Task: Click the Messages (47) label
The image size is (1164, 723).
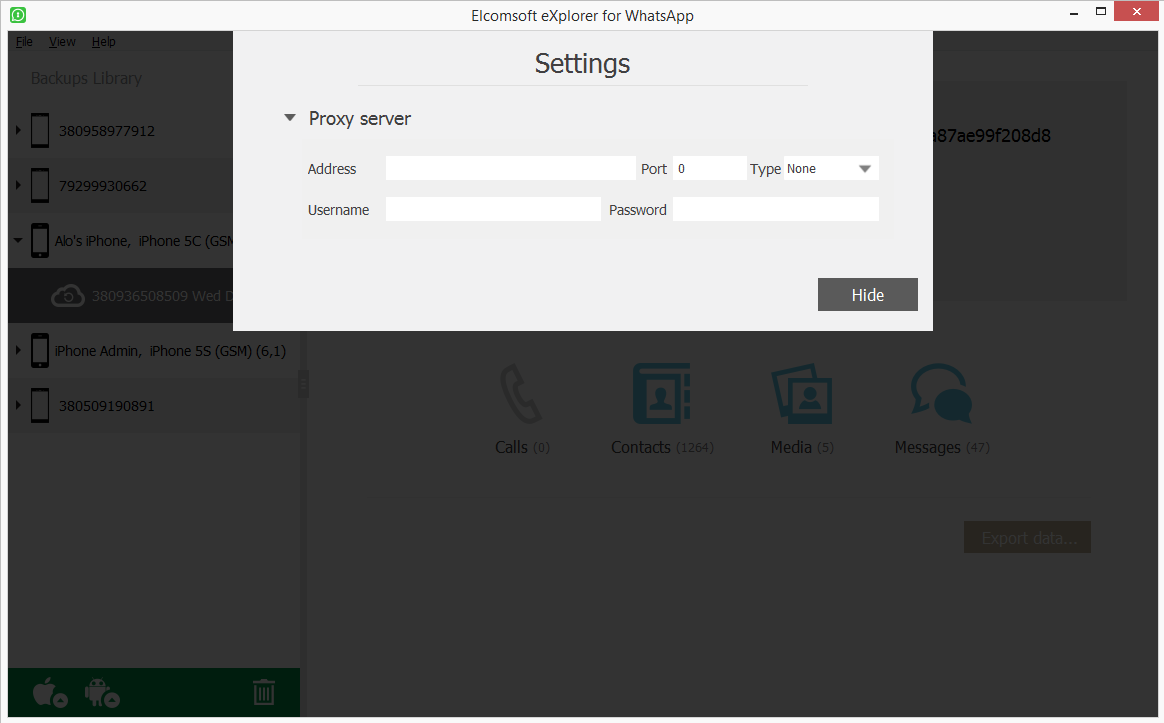Action: 942,448
